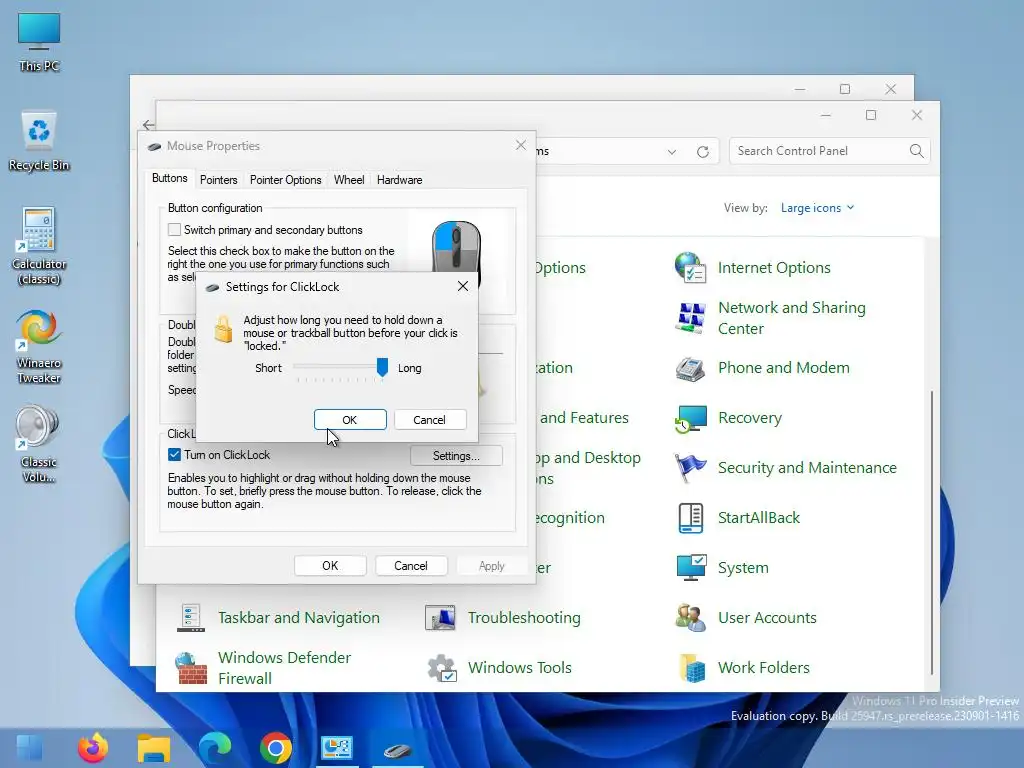Click the search magnifier in Control Panel
The image size is (1024, 768).
[916, 152]
